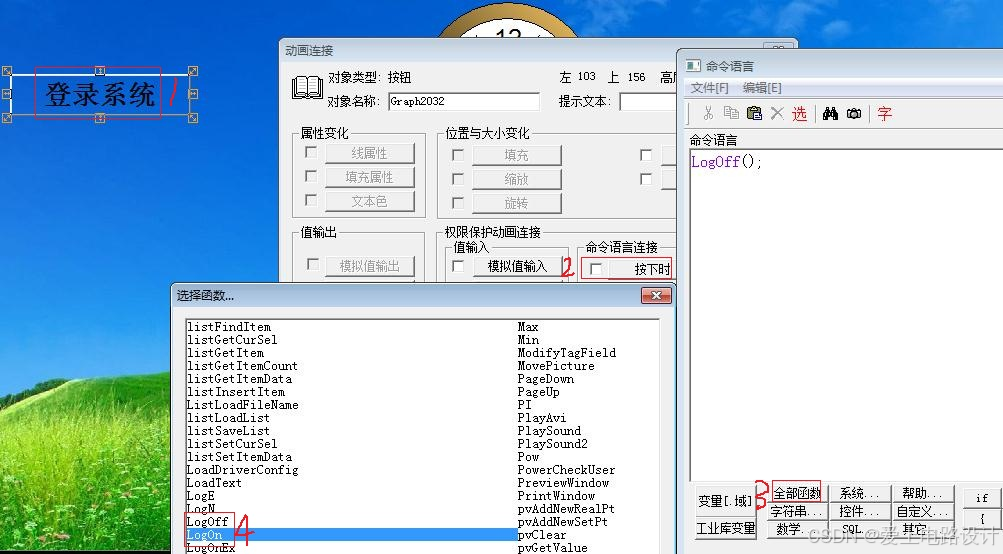The image size is (1003, 554).
Task: Open the 文件[F] menu
Action: pyautogui.click(x=709, y=88)
